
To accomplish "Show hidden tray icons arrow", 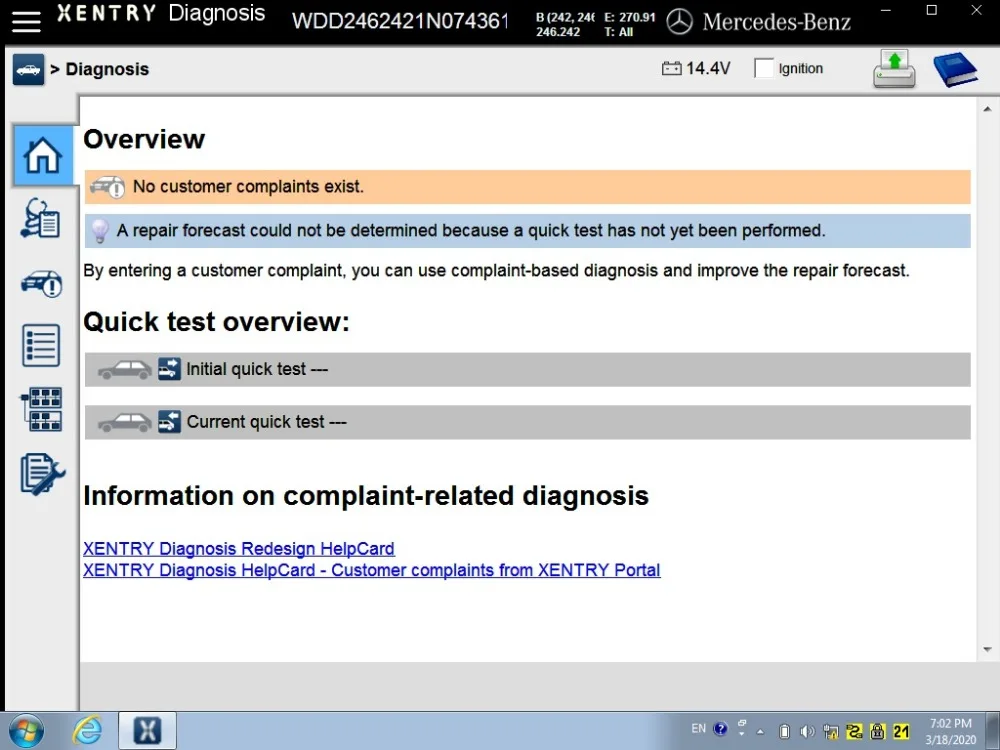I will pos(760,732).
